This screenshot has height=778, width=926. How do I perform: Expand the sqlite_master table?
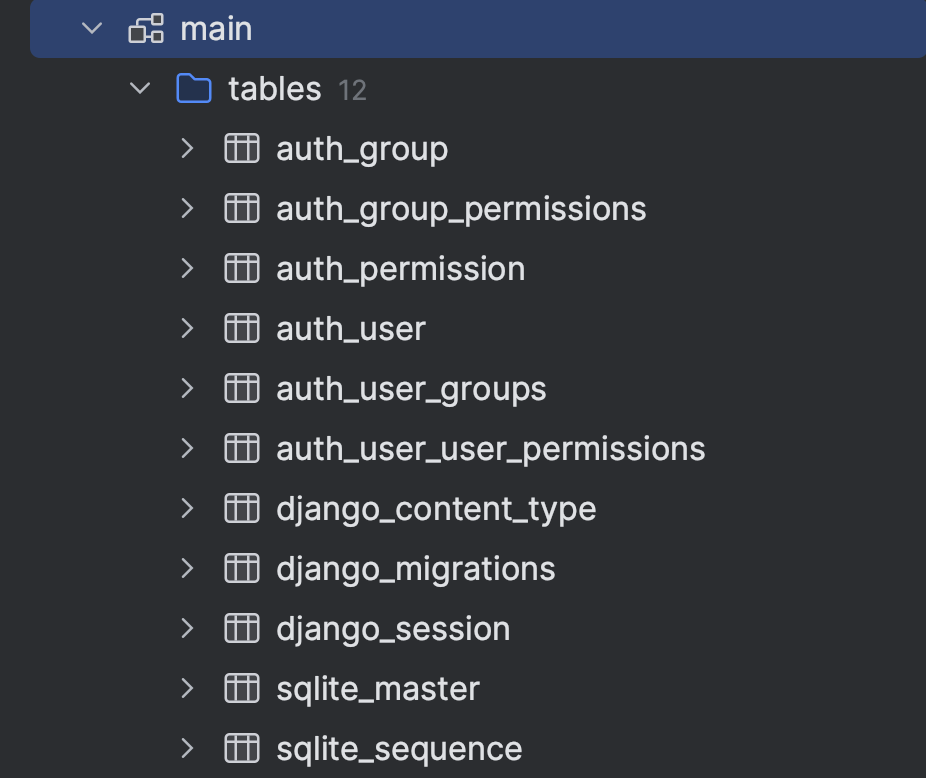point(187,689)
